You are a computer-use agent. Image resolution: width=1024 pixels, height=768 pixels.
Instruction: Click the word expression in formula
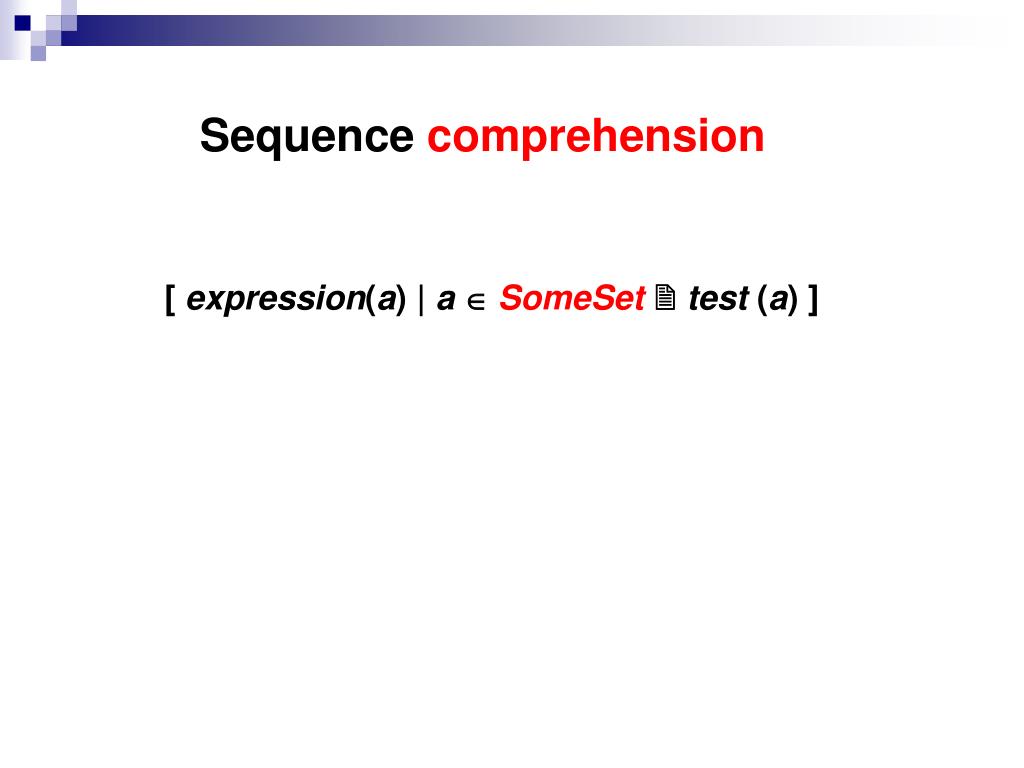tap(276, 300)
